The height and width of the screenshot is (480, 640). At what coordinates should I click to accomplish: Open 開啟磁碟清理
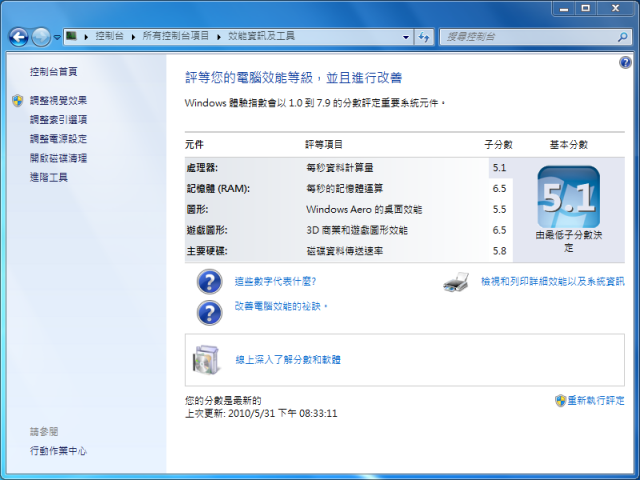point(58,158)
